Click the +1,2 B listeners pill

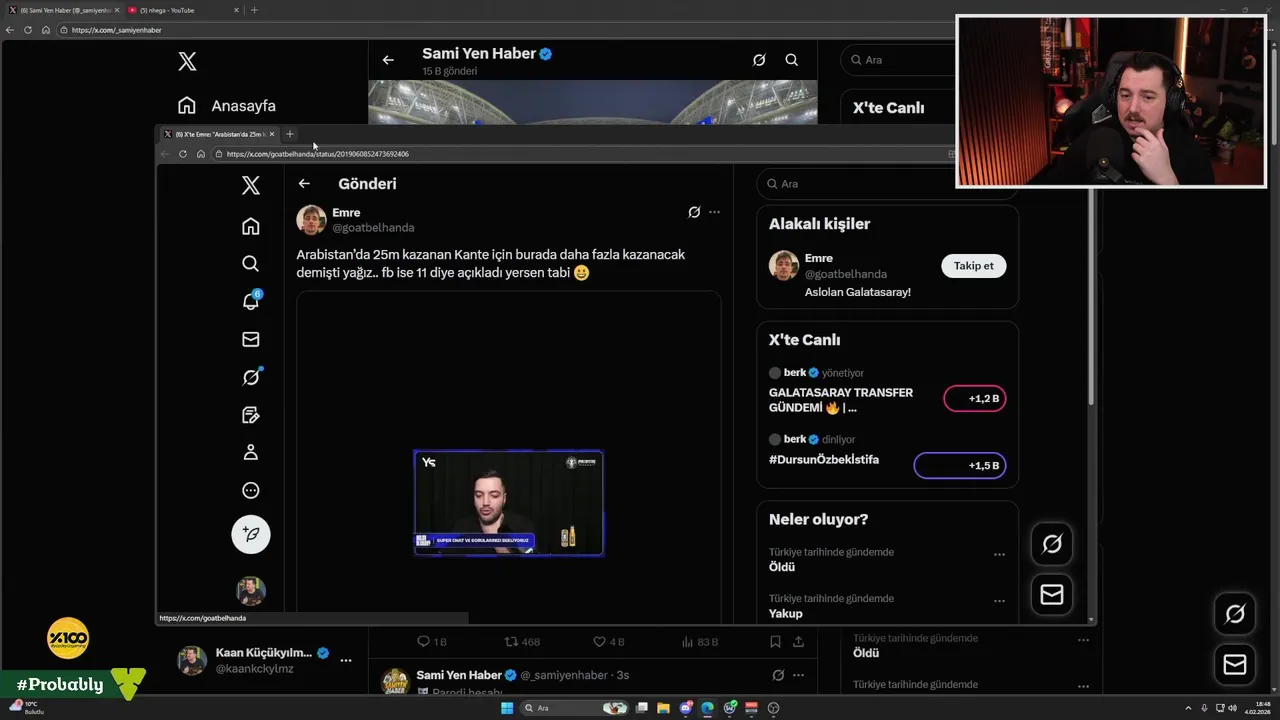975,399
